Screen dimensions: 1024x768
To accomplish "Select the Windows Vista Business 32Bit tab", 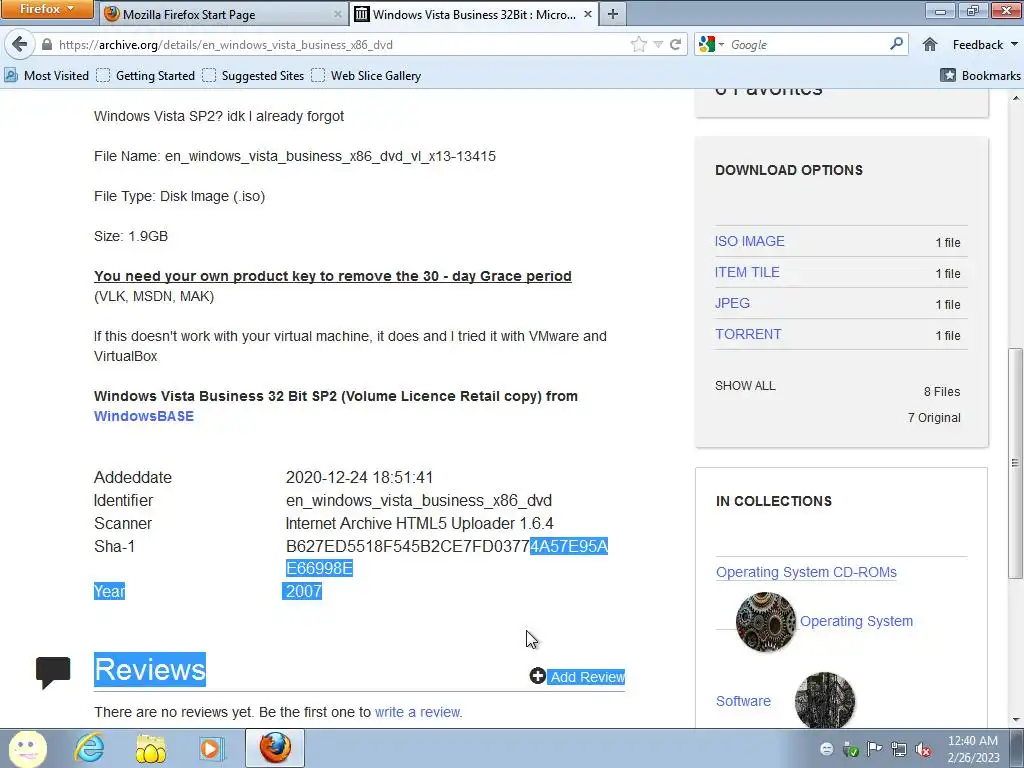I will (x=473, y=14).
